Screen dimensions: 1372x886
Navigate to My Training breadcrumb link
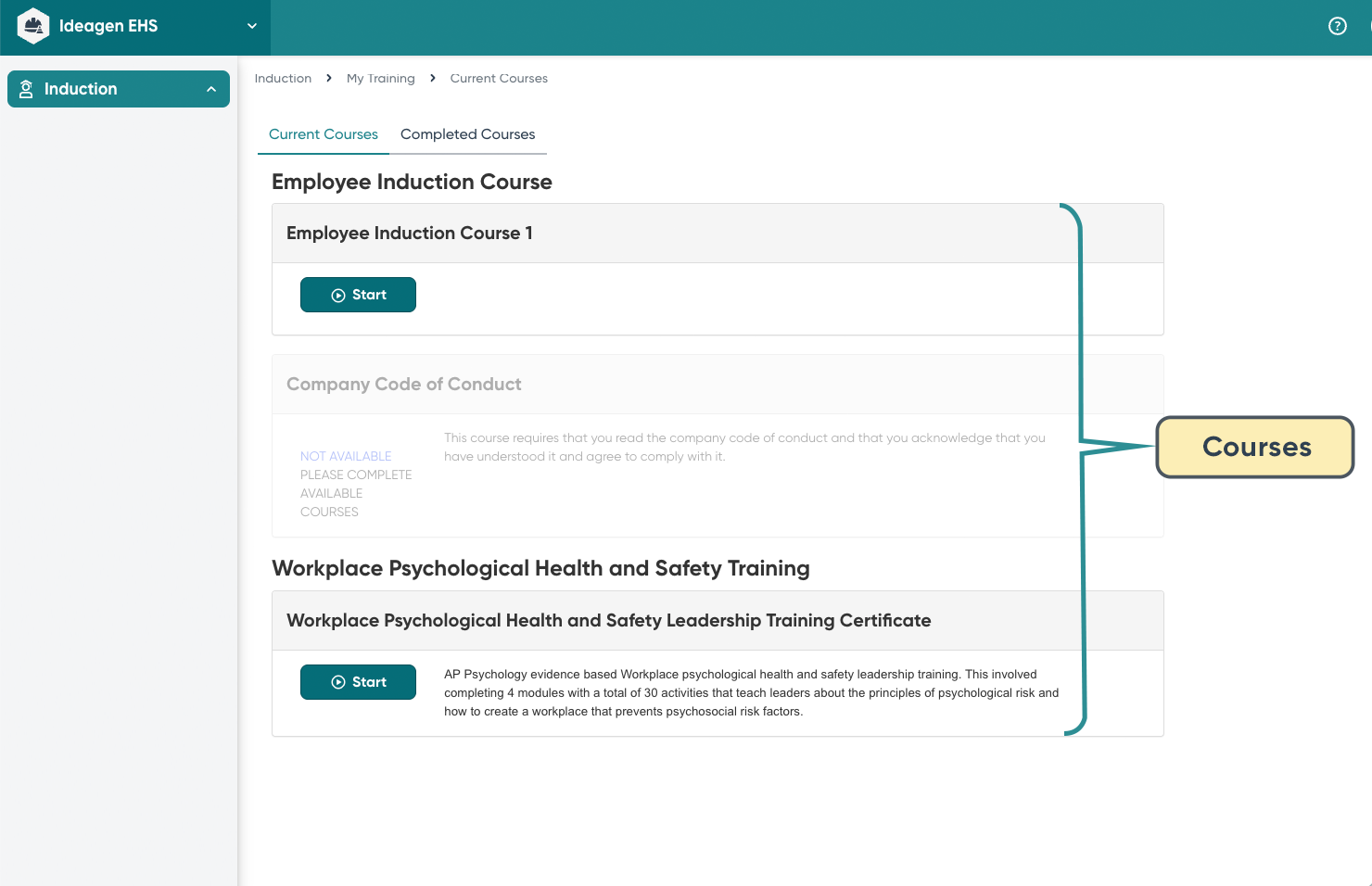point(380,79)
